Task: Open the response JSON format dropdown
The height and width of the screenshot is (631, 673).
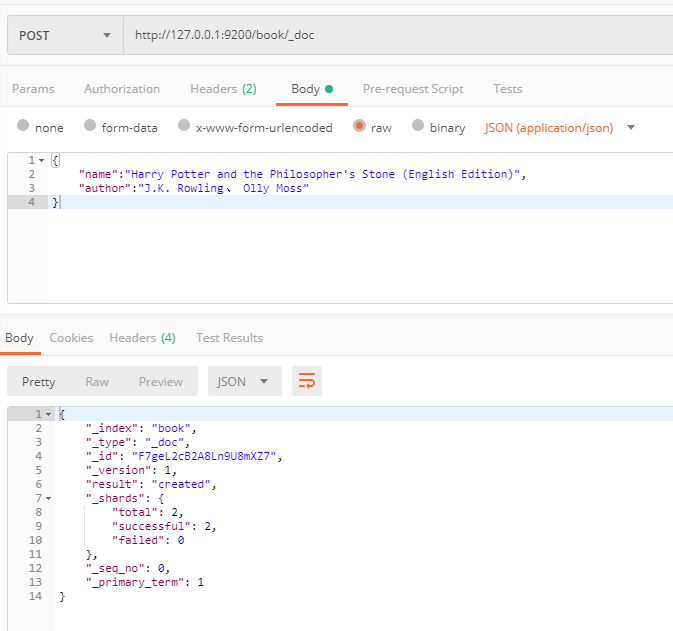Action: [245, 381]
